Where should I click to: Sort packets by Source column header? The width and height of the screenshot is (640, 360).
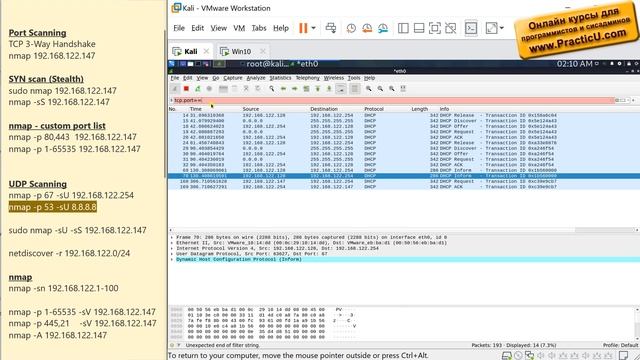coord(251,109)
